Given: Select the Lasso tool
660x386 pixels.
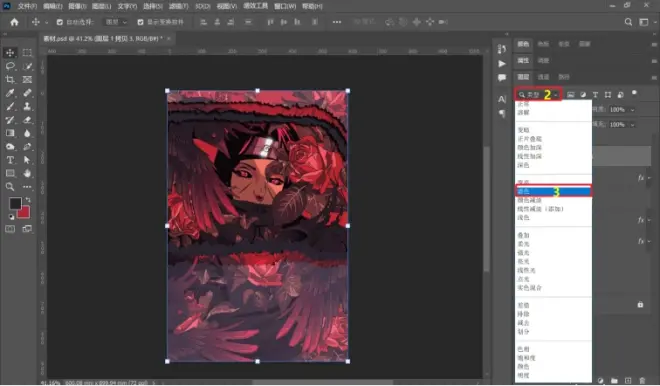Looking at the screenshot, I should click(x=10, y=66).
